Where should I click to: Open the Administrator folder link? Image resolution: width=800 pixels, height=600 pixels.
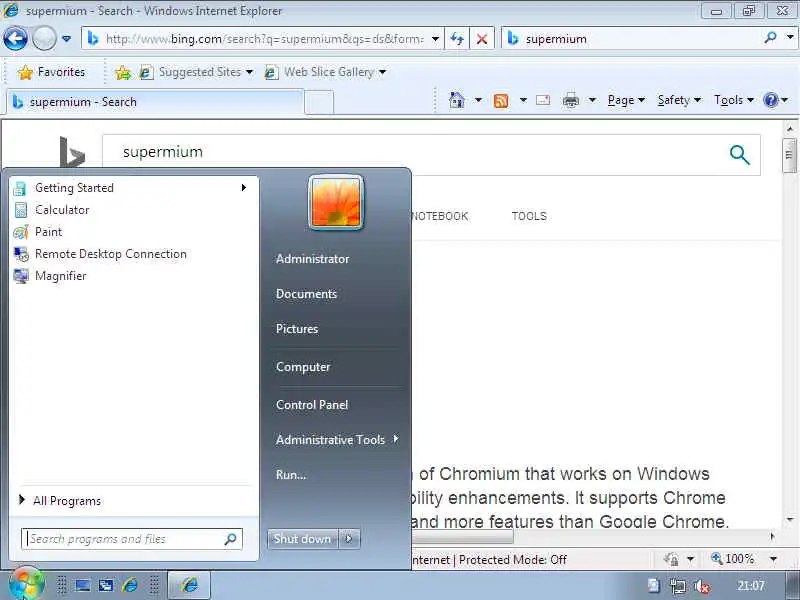tap(313, 259)
